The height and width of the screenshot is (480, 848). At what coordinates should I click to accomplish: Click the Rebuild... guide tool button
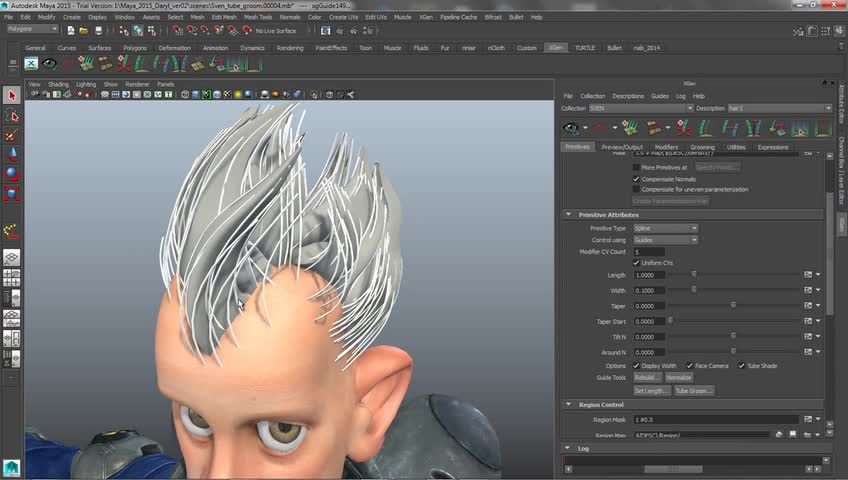[646, 378]
